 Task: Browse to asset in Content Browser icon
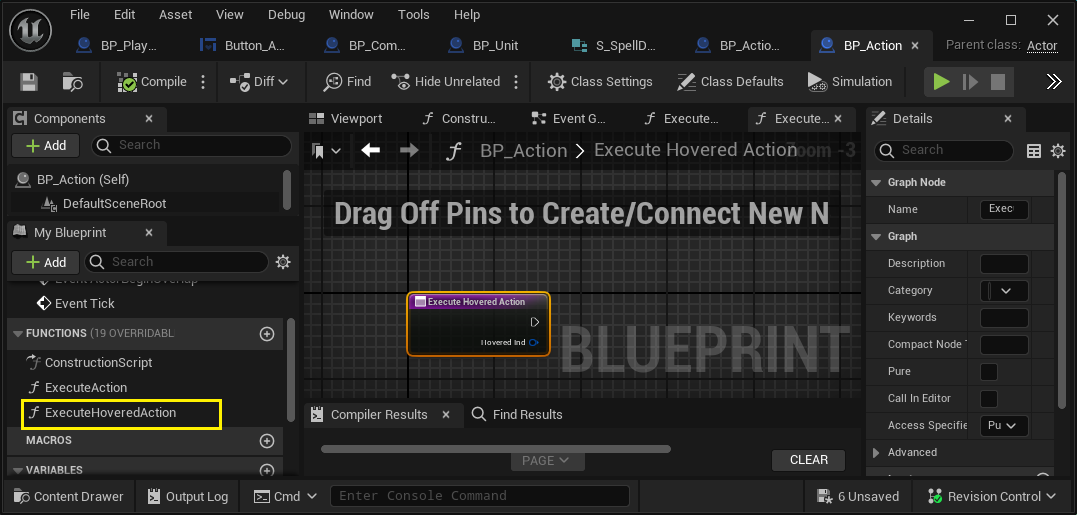pos(72,82)
